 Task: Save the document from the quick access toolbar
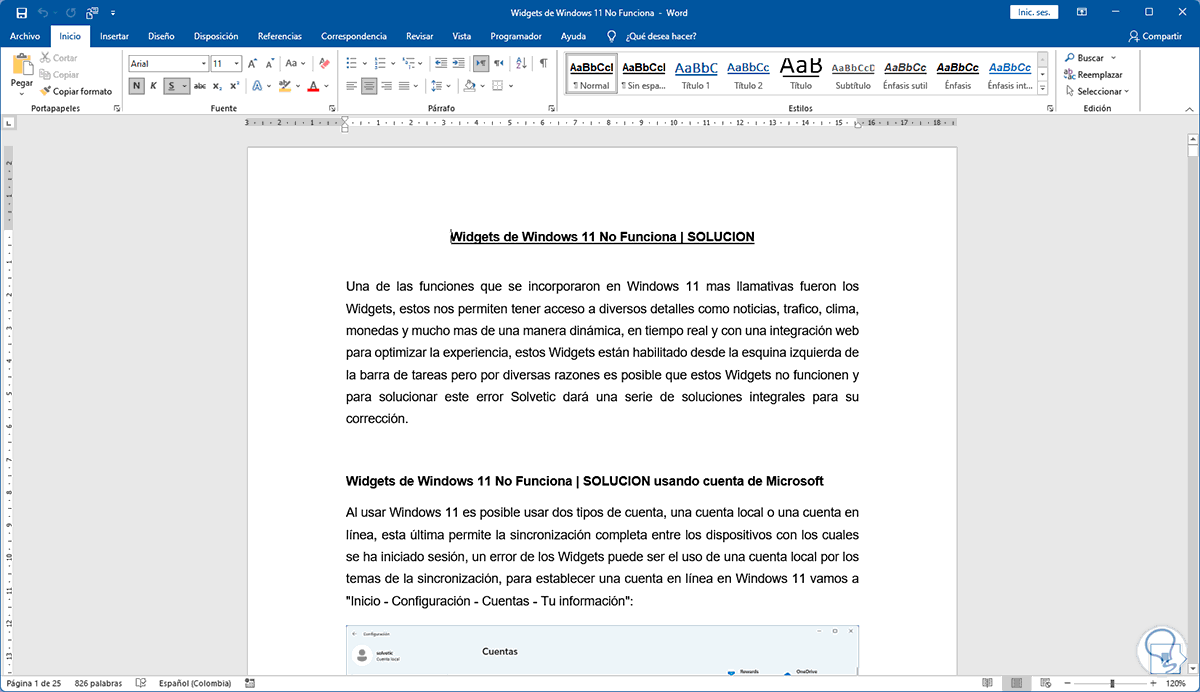tap(21, 15)
